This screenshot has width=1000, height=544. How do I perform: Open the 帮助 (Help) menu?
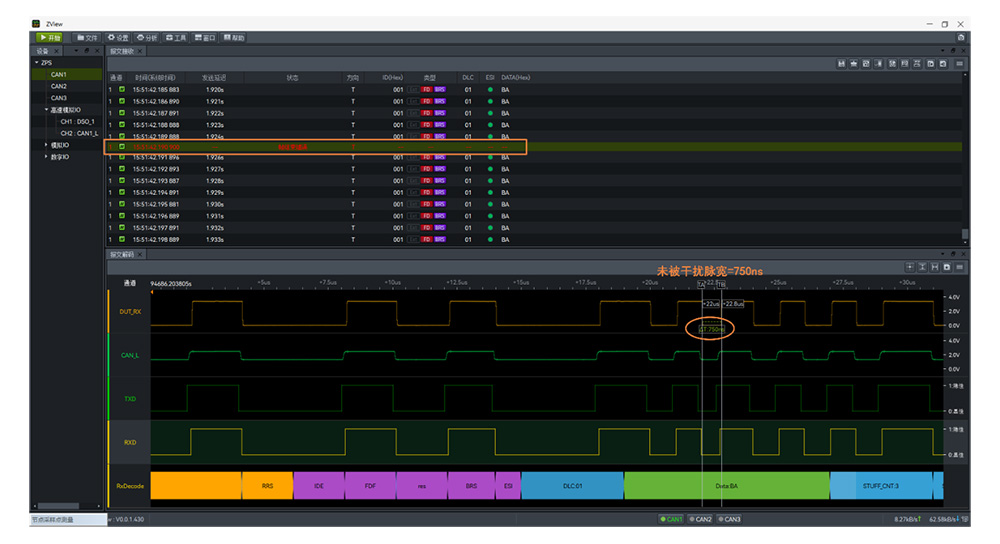click(234, 38)
